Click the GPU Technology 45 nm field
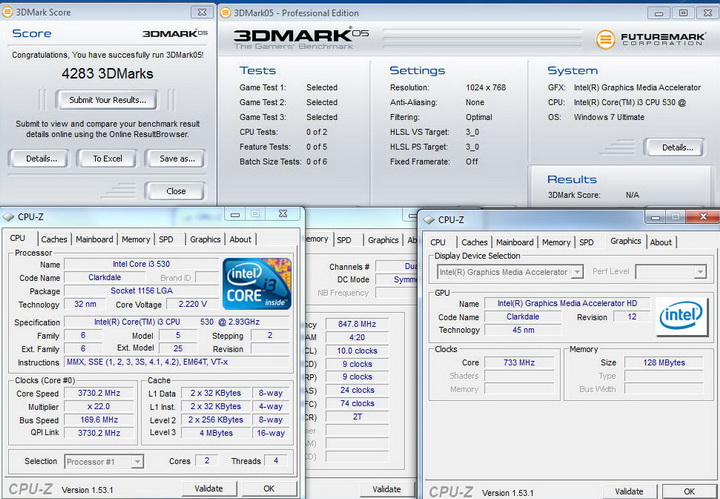Image resolution: width=720 pixels, height=499 pixels. [523, 330]
